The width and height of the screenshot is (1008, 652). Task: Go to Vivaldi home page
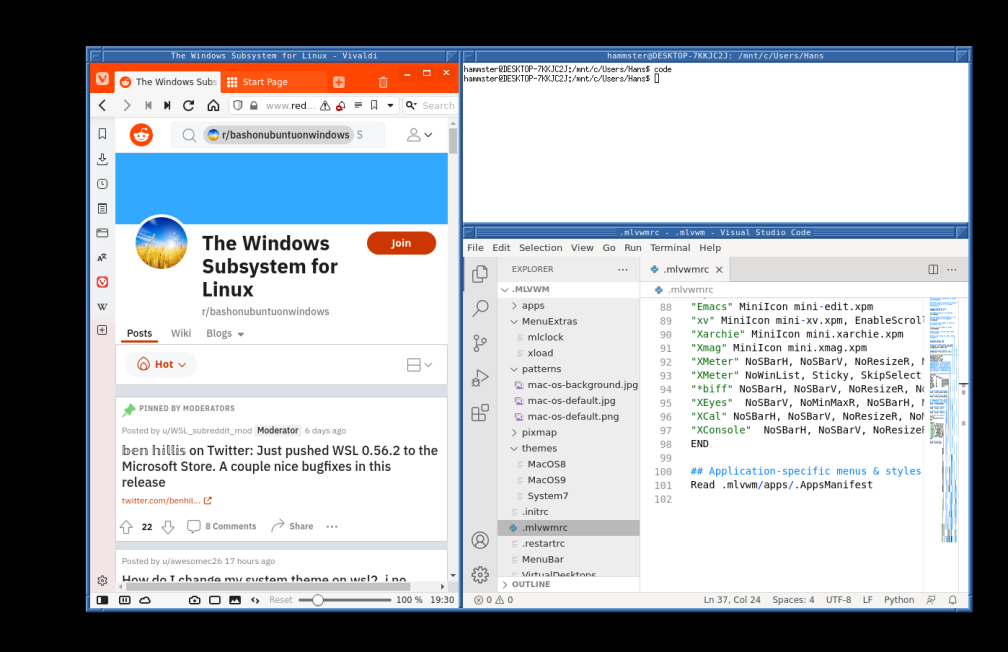click(x=213, y=105)
